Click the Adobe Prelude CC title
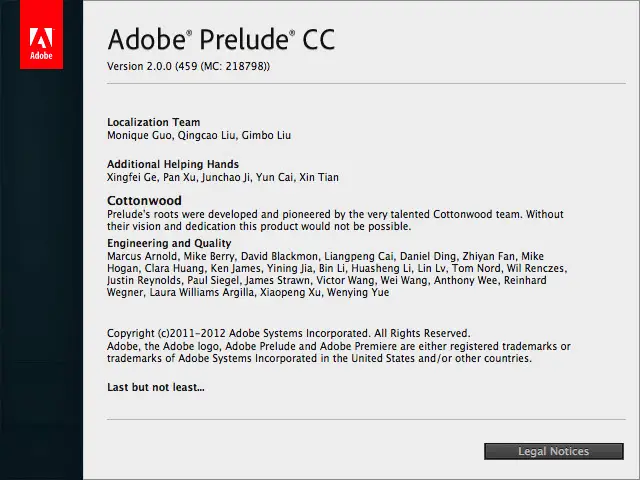Screen dimensions: 640x480 pyautogui.click(x=221, y=40)
